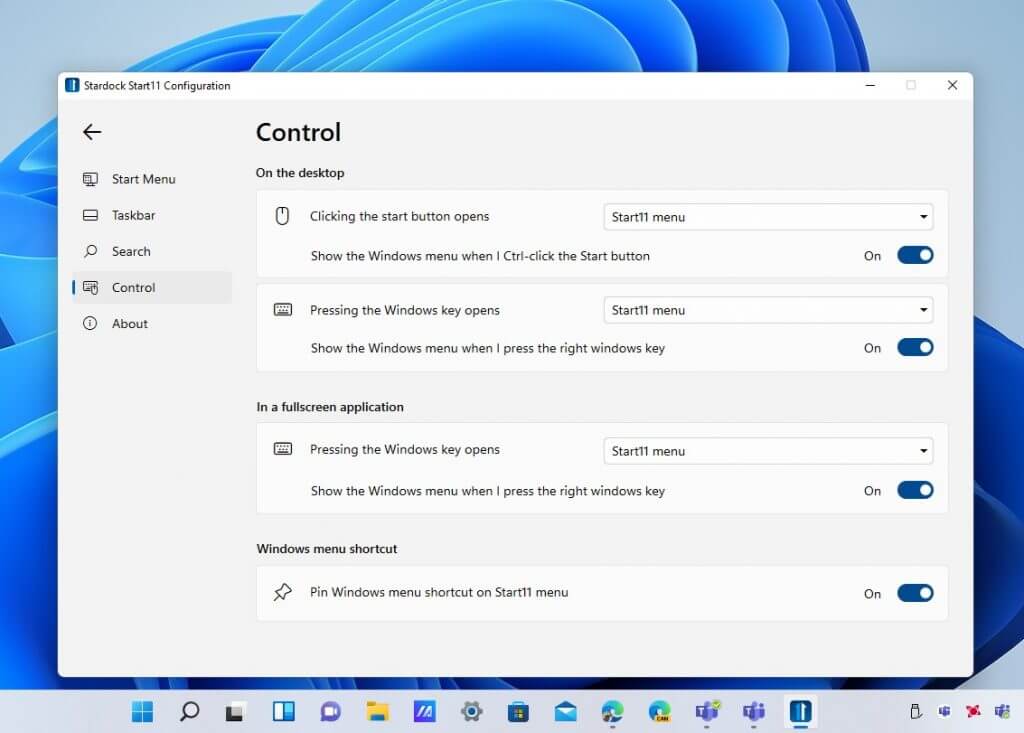This screenshot has width=1024, height=733.
Task: Click the 'Stardock Start11 Configuration' window title
Action: pyautogui.click(x=157, y=86)
